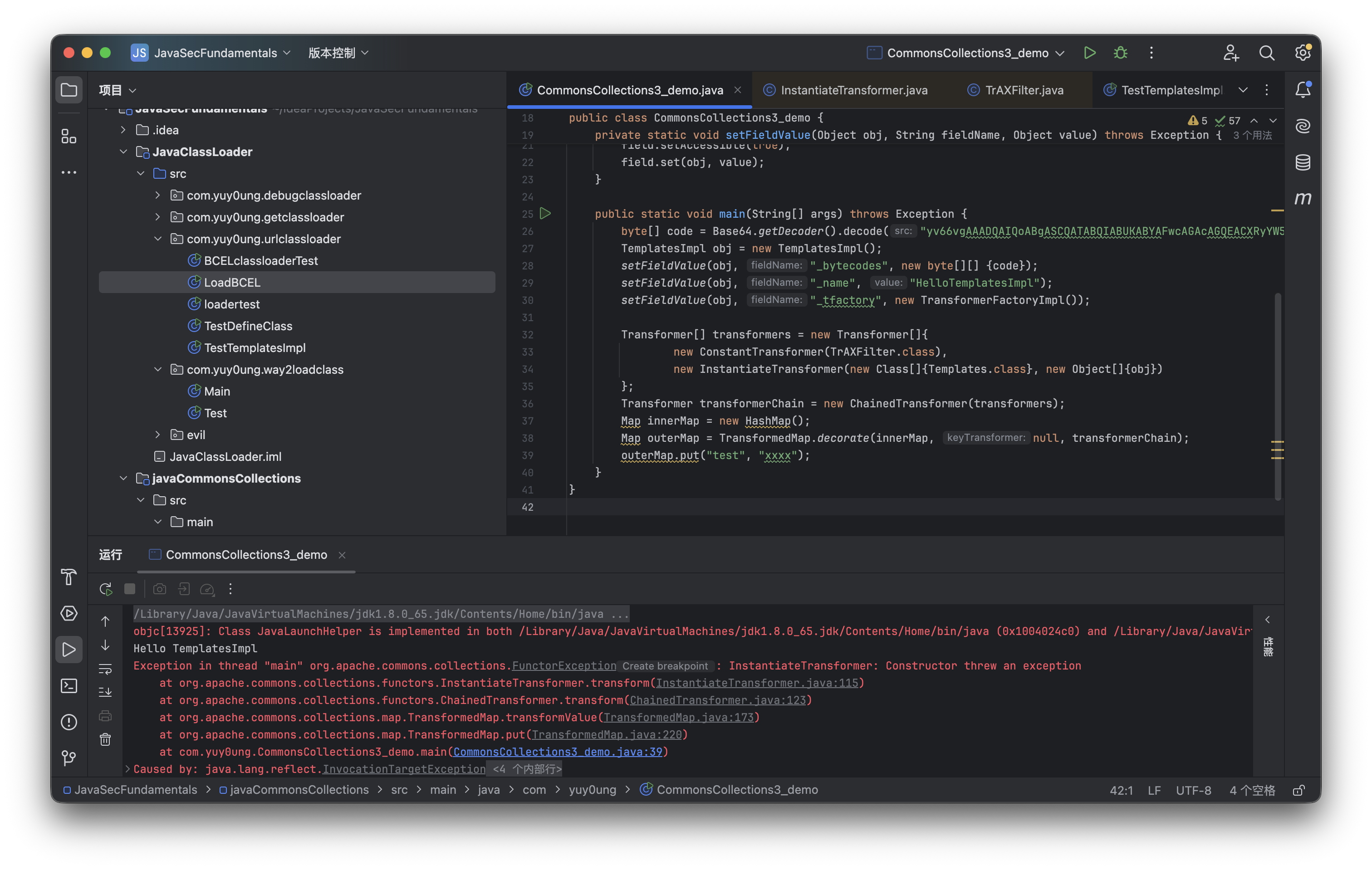Toggle read-only lock icon in status bar

point(1298,790)
